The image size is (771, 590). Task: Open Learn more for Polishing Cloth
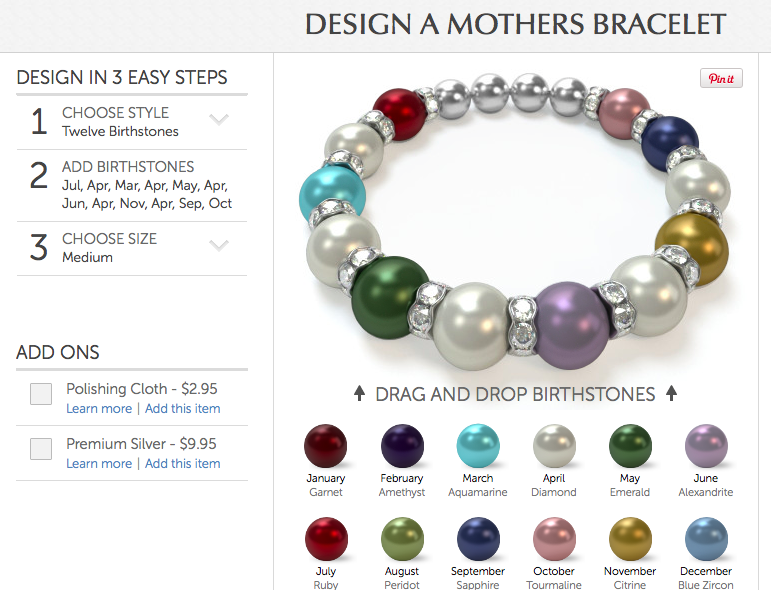(x=99, y=409)
